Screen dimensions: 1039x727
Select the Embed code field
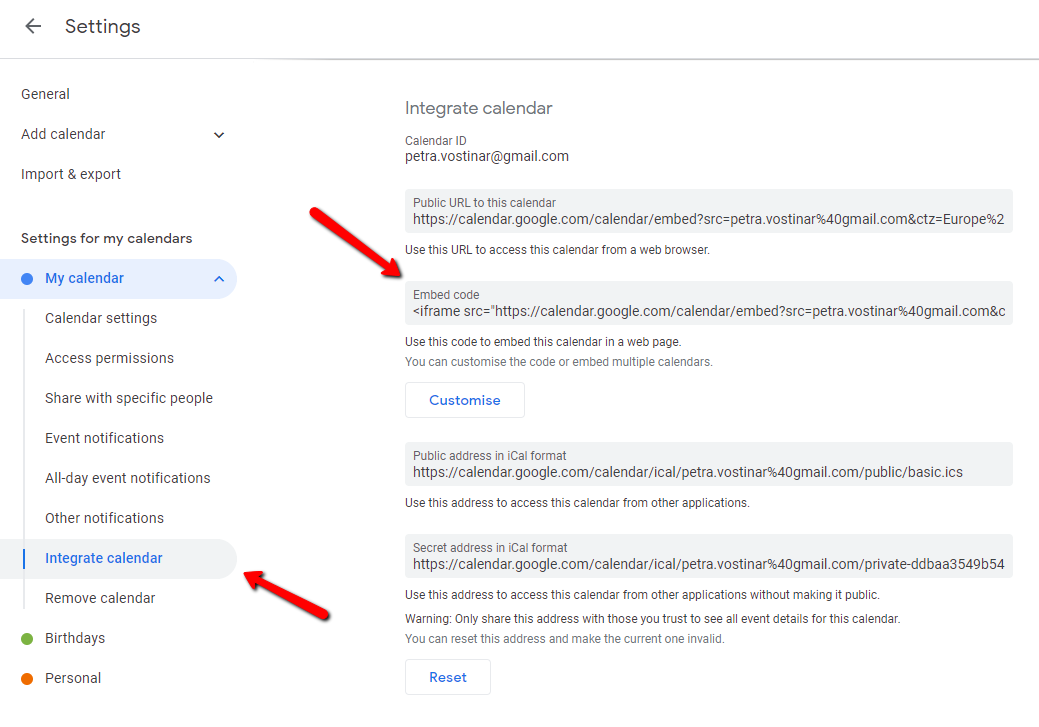coord(708,304)
